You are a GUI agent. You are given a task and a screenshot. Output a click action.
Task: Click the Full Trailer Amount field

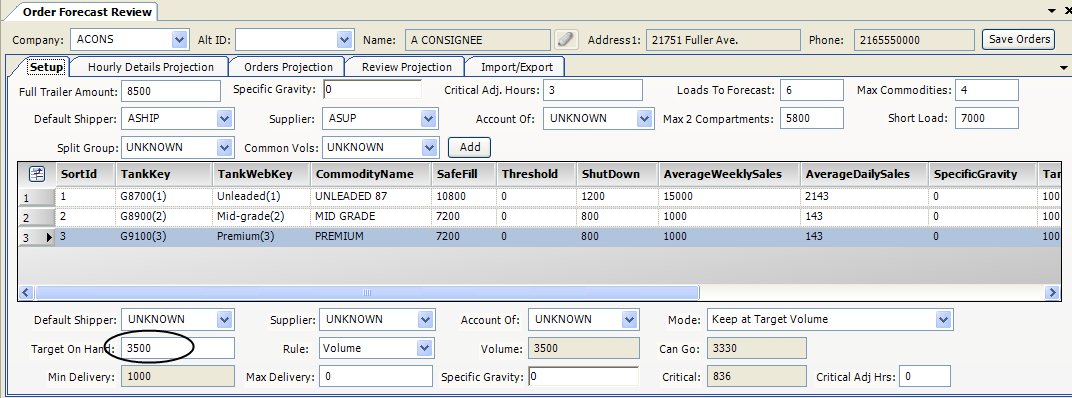point(170,90)
